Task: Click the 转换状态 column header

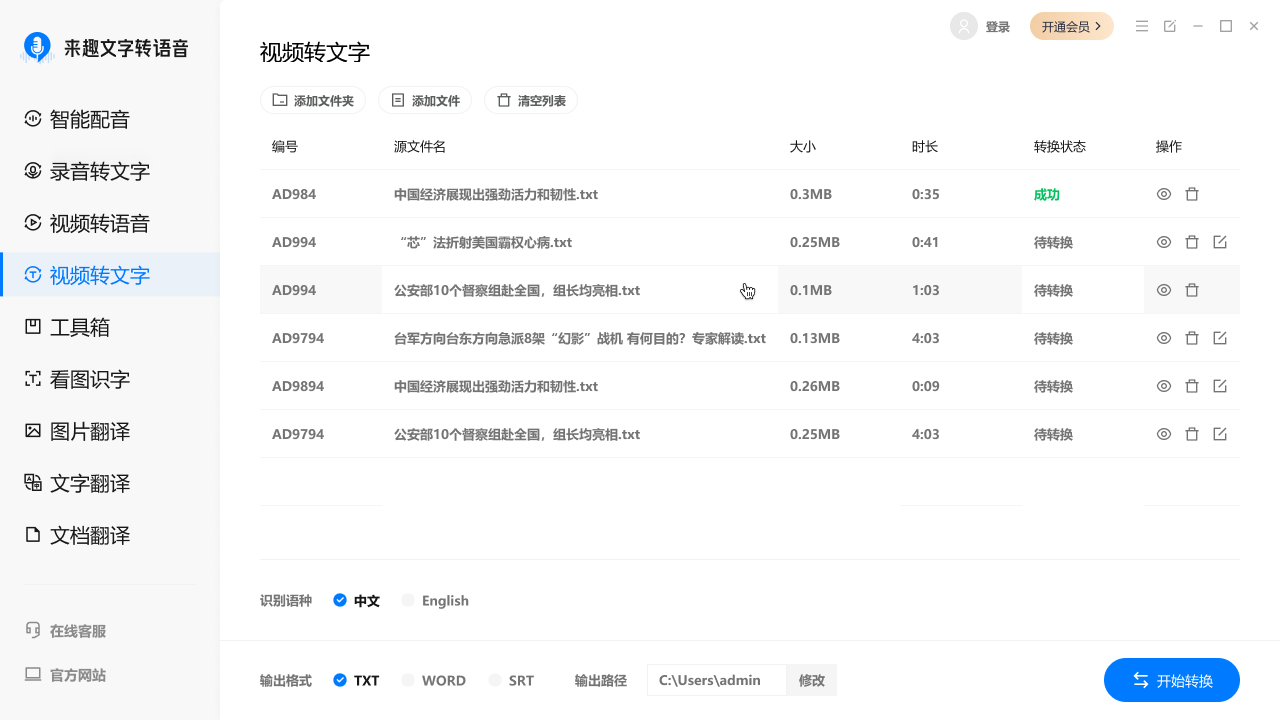Action: 1060,147
